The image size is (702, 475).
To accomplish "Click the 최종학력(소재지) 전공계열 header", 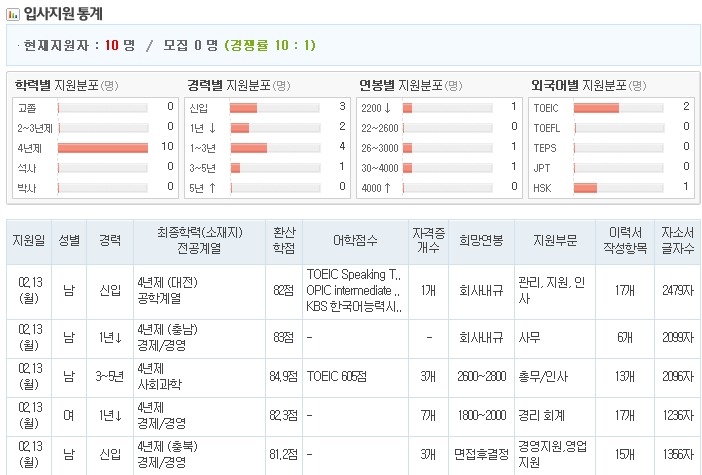I will coord(199,240).
